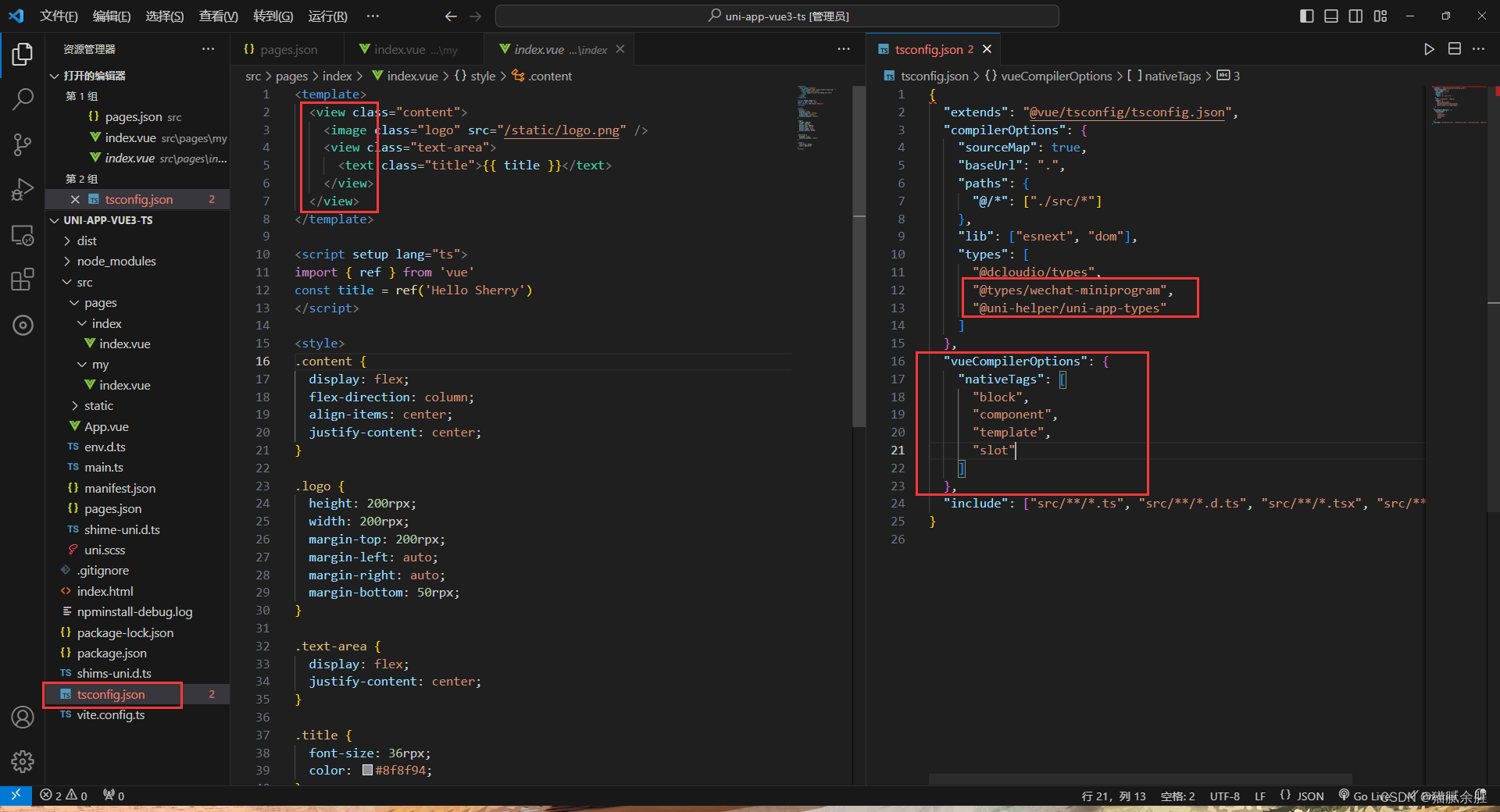
Task: Open the 选择(S) menu
Action: [164, 16]
